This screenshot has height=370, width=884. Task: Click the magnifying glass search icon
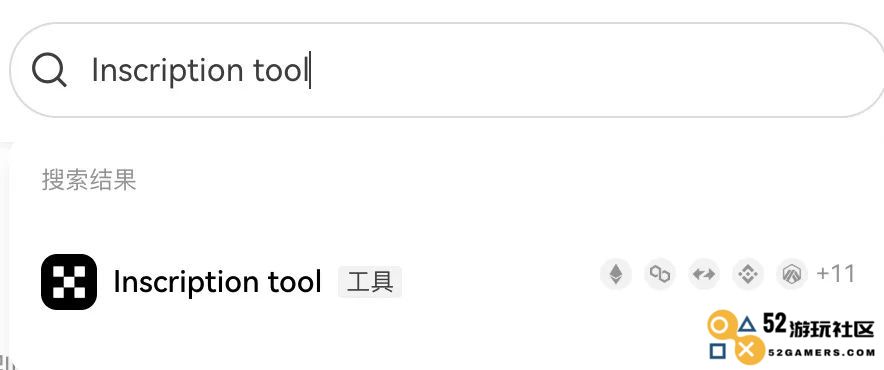(x=49, y=71)
